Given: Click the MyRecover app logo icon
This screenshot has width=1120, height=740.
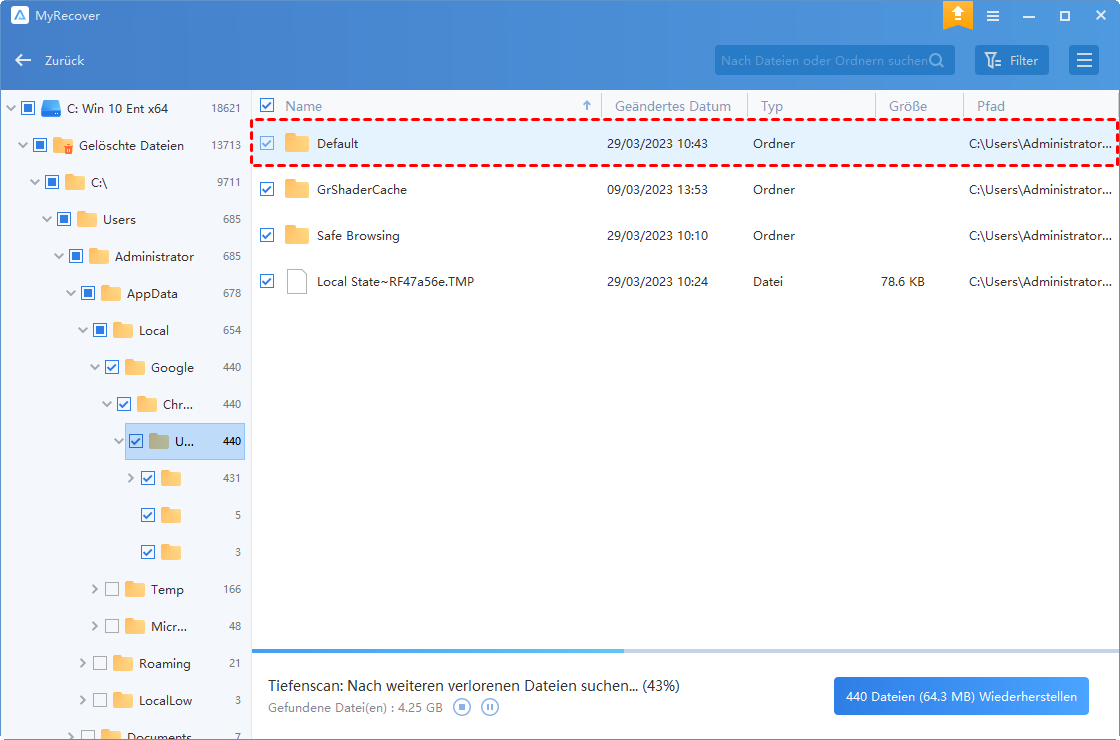Looking at the screenshot, I should [x=20, y=16].
